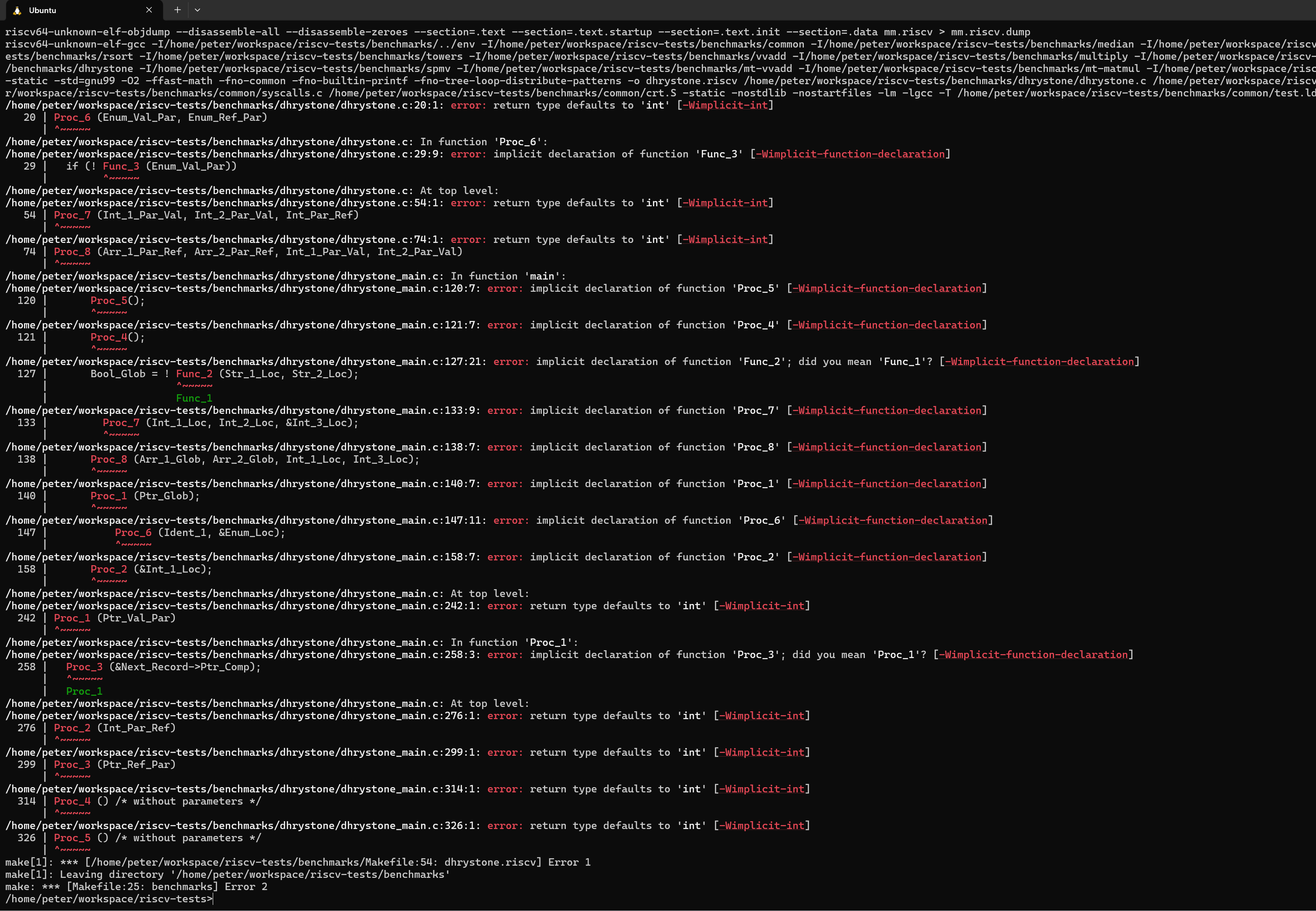Click the dhrystone_main.c:147:11 'Proc_6' error

coord(499,521)
